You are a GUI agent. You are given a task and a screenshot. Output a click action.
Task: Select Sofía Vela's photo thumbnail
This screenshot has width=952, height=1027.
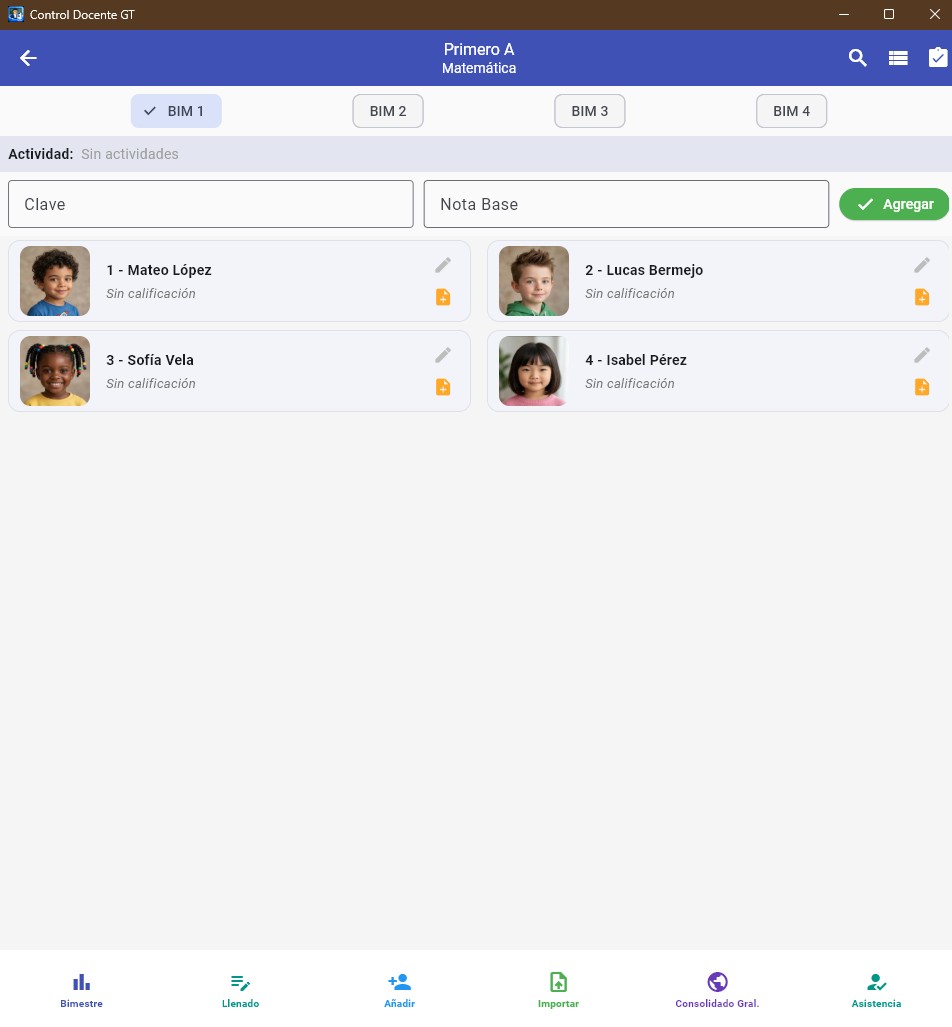[x=55, y=371]
